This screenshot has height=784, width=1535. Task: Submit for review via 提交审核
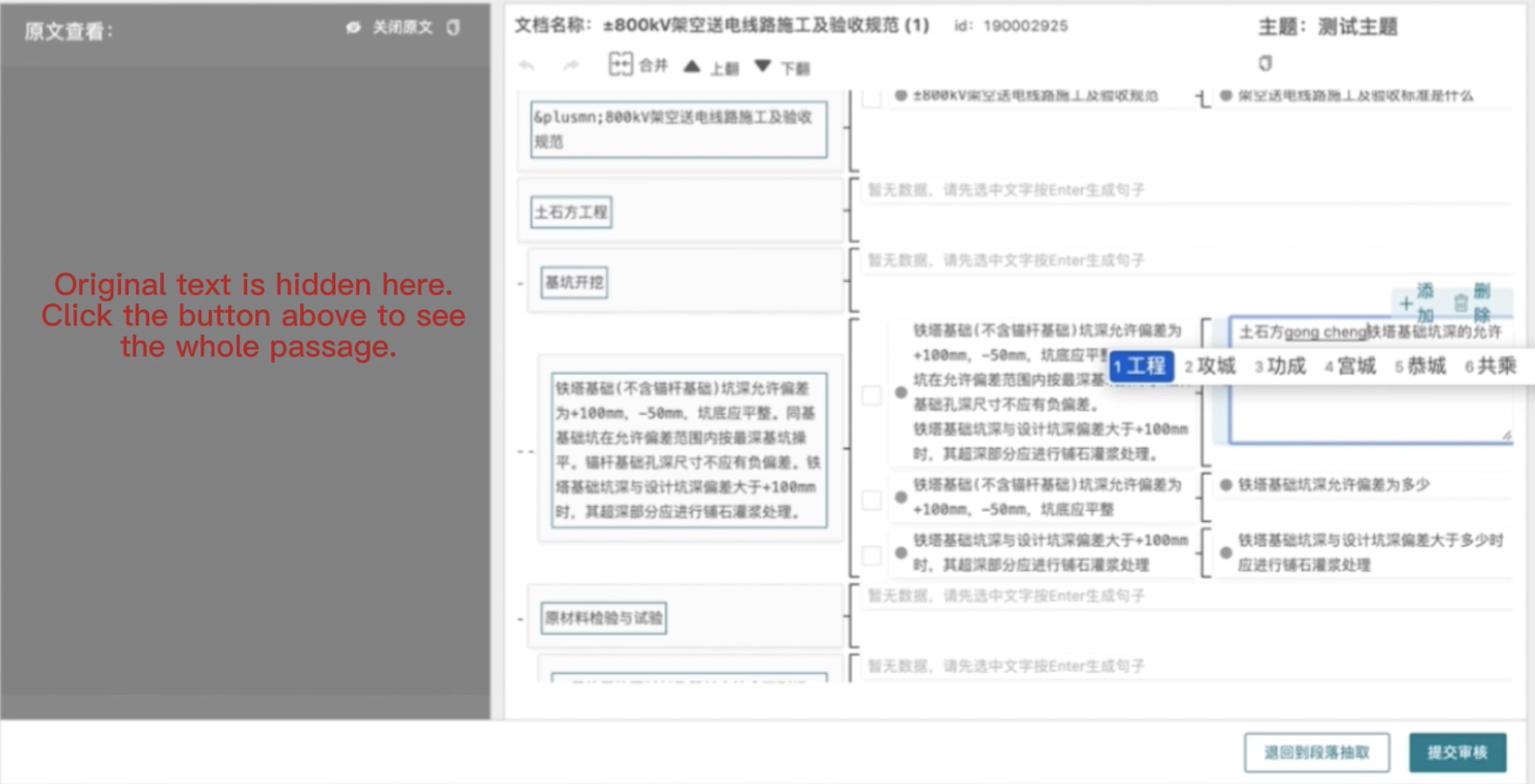pos(1458,750)
